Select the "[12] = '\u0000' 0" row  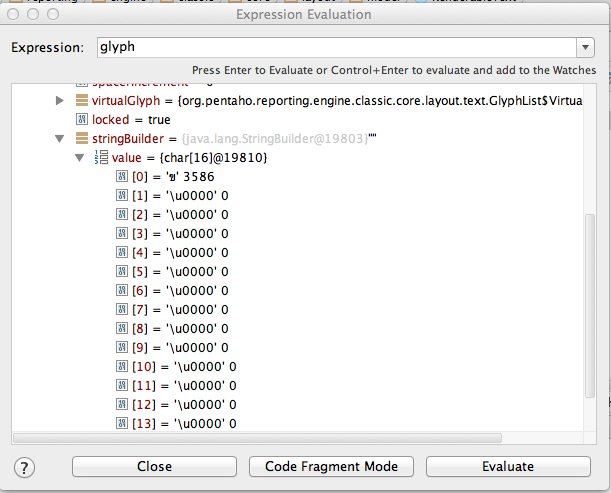click(184, 405)
